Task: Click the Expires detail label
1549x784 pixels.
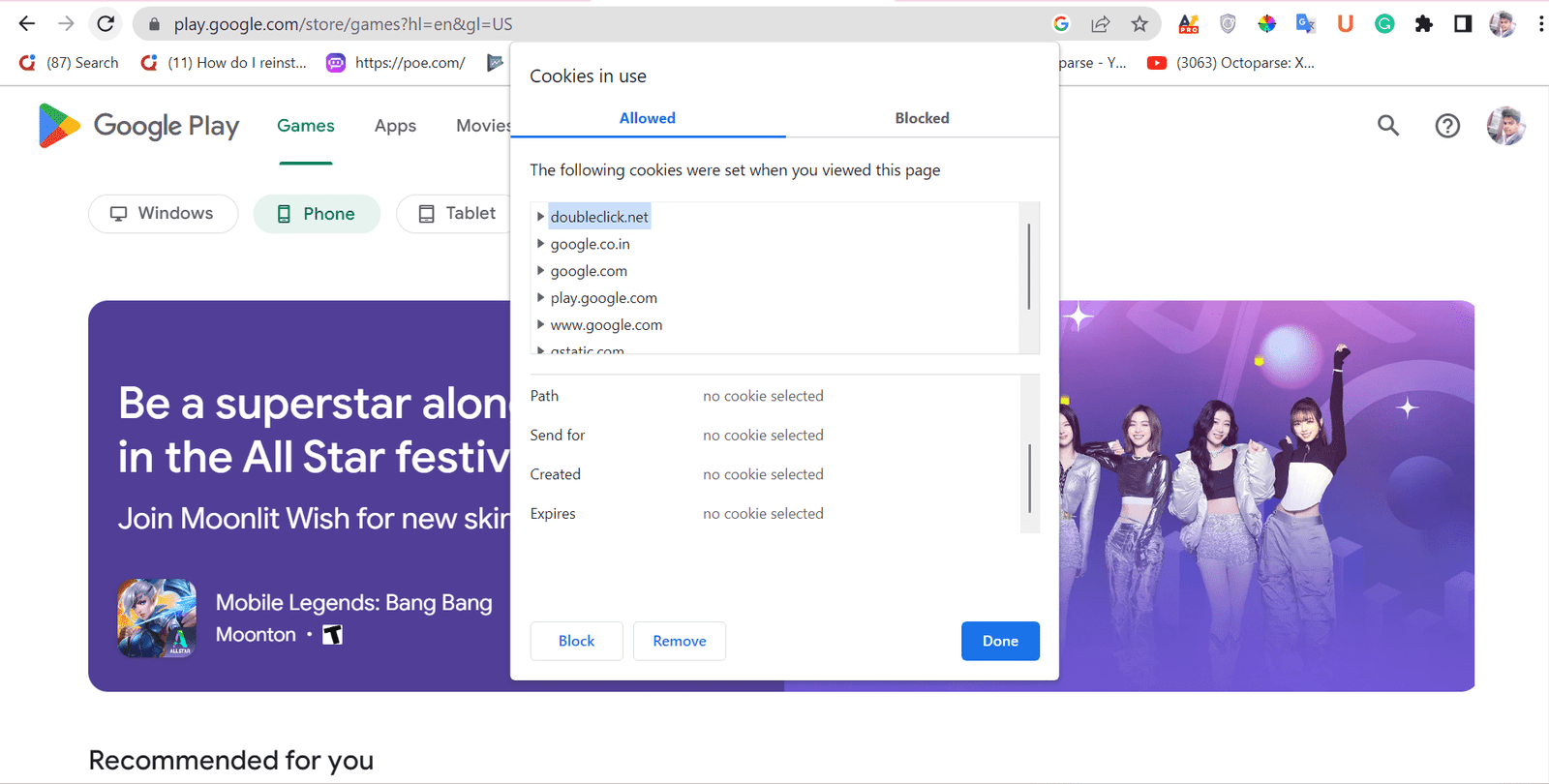Action: tap(553, 514)
